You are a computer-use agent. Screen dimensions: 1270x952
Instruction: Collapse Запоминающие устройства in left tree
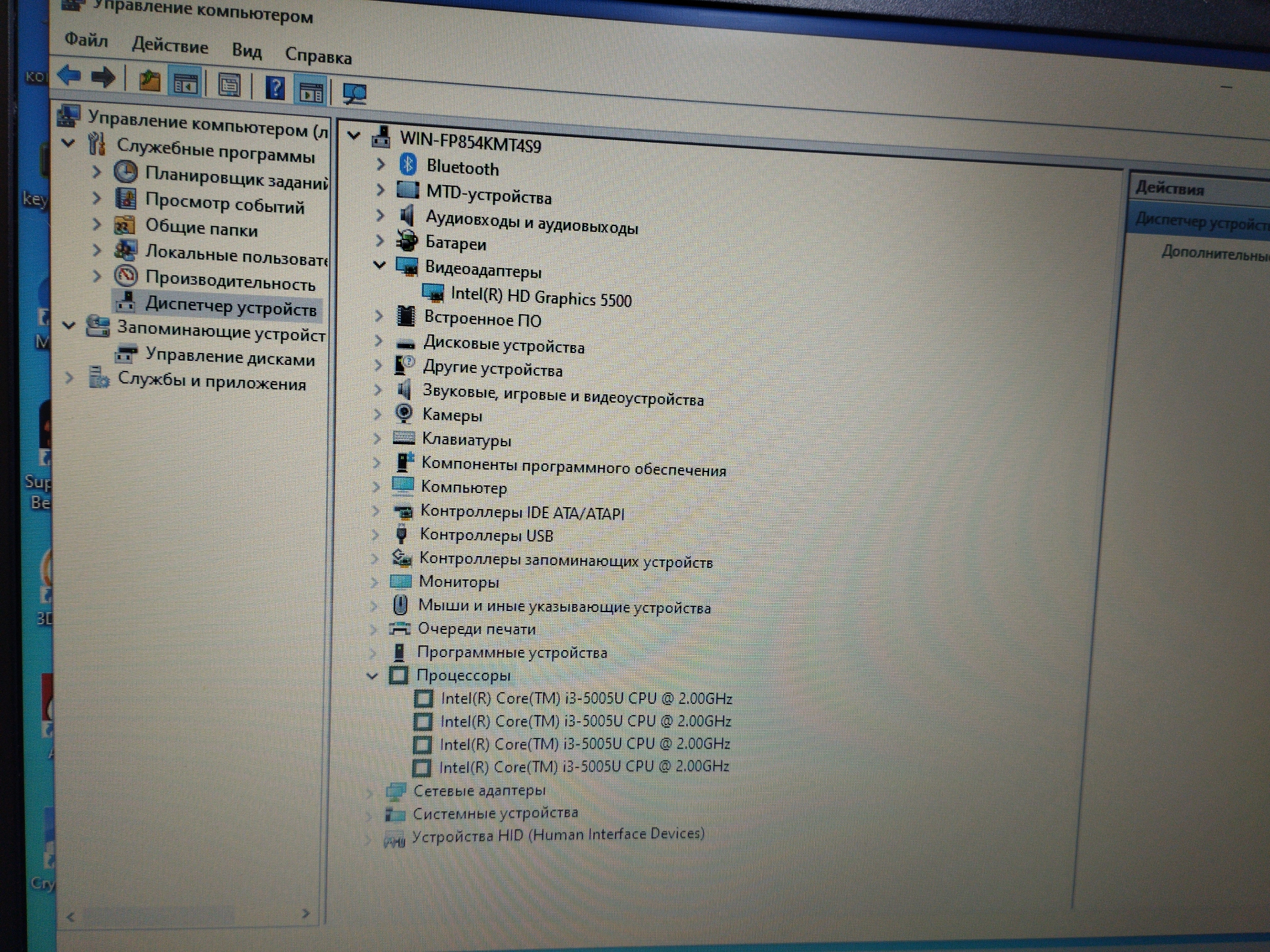click(x=69, y=325)
